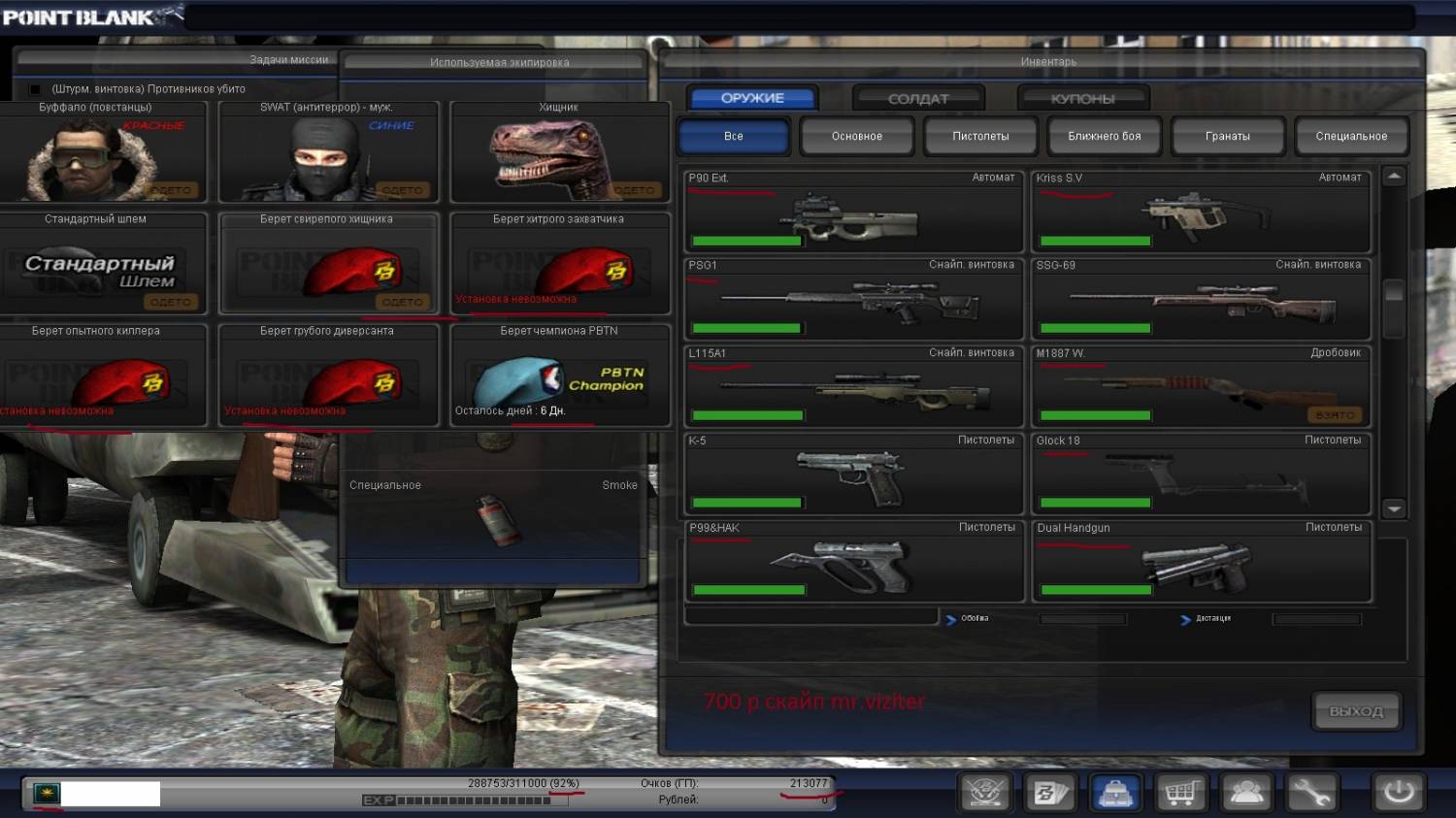Select the L115A1 sniper rifle

click(x=854, y=386)
